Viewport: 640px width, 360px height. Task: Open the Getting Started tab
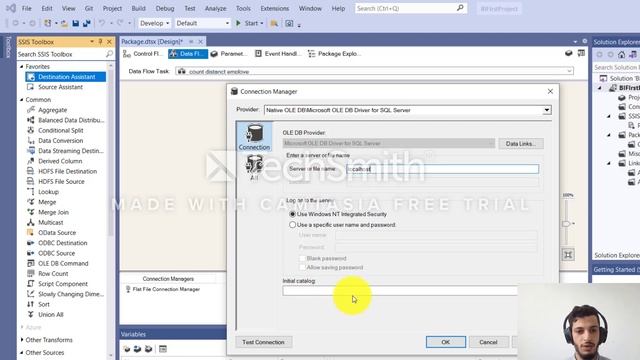[616, 269]
